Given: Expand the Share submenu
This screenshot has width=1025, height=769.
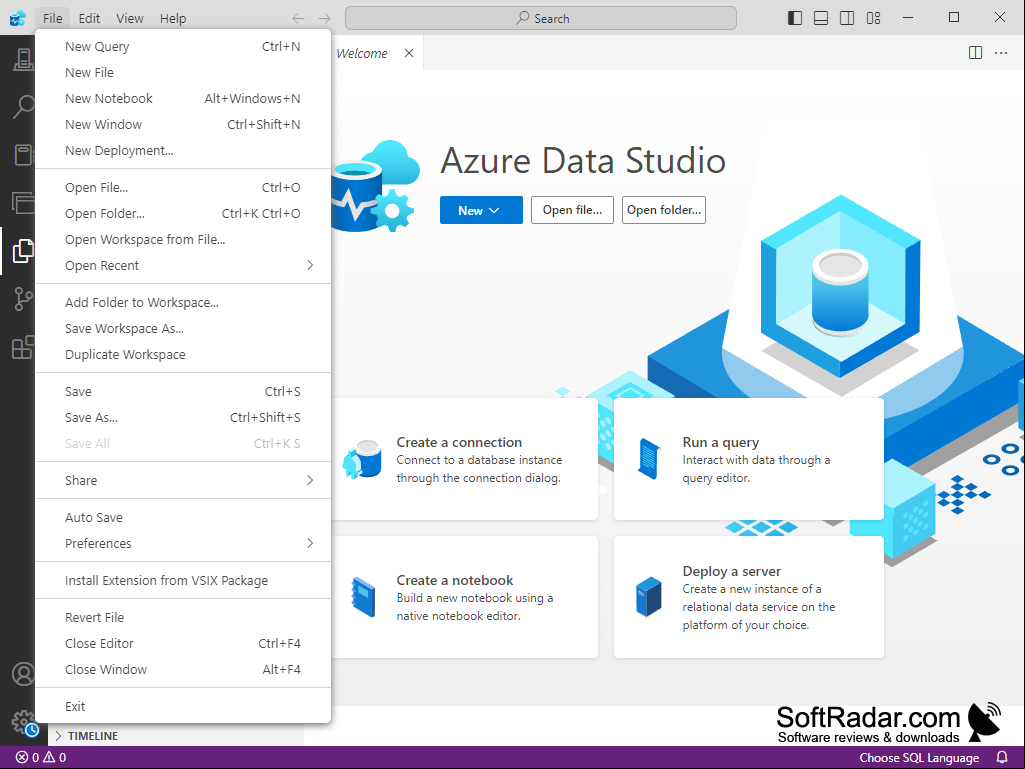Looking at the screenshot, I should (x=183, y=481).
